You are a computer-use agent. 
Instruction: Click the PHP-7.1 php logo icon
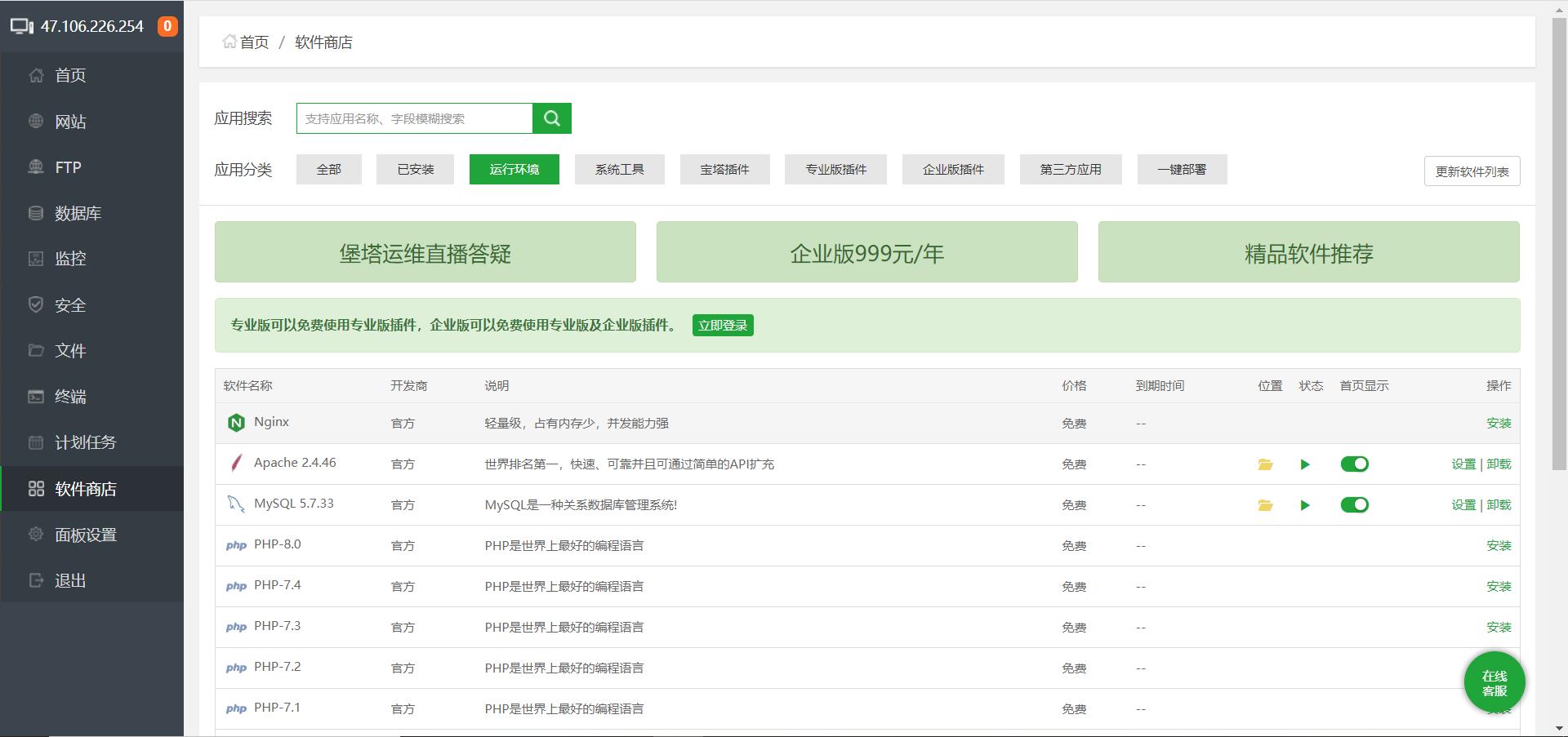pyautogui.click(x=236, y=708)
